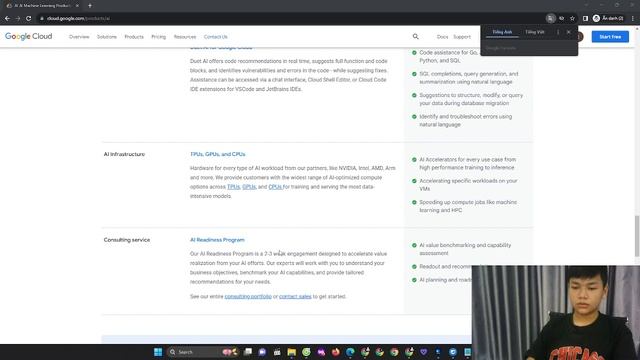Close the translate popup
Image resolution: width=640 pixels, height=360 pixels.
click(x=569, y=32)
